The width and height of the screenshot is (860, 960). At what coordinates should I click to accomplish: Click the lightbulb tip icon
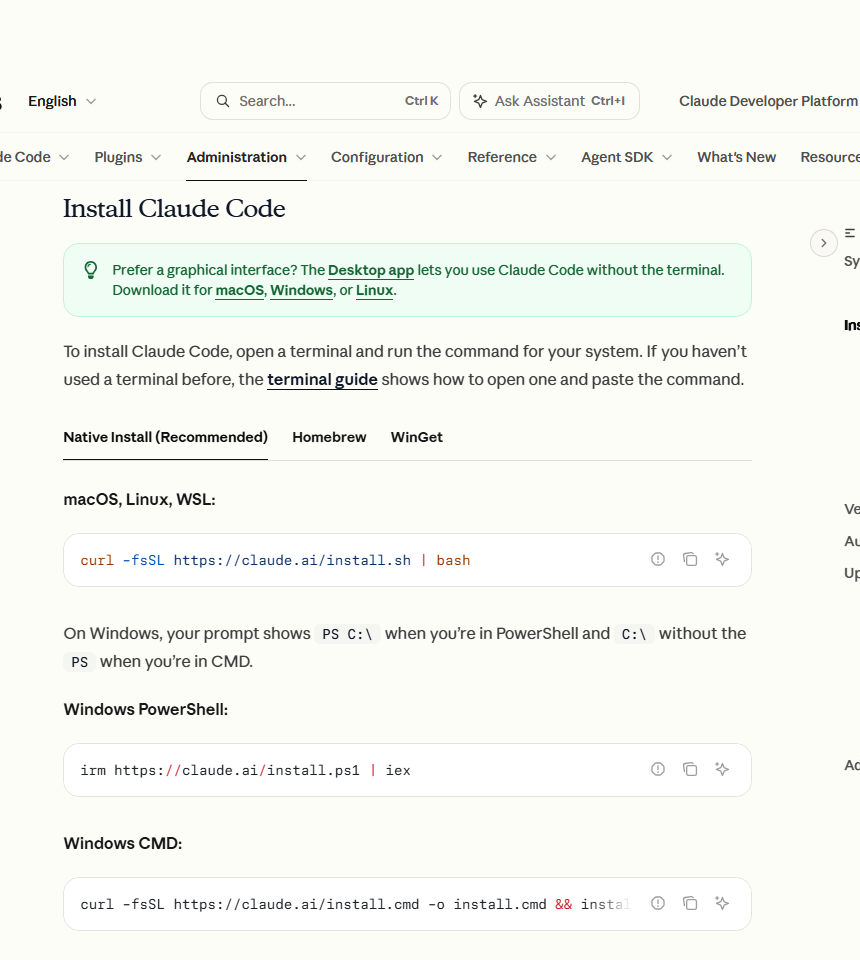(x=91, y=270)
